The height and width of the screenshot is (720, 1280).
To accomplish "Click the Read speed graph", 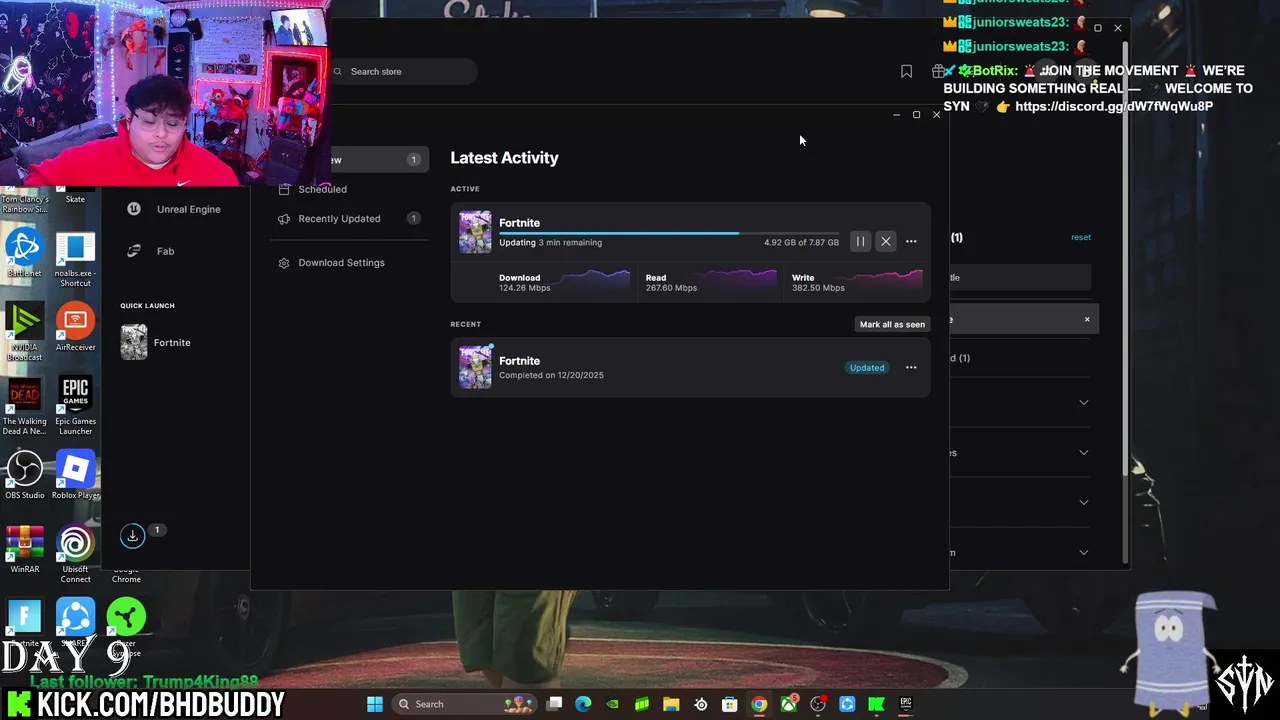I will 737,281.
